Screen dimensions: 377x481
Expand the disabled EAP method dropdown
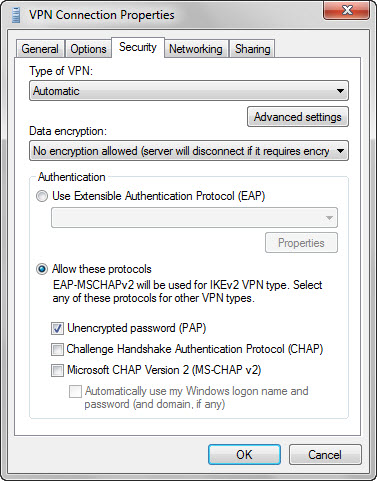[194, 218]
